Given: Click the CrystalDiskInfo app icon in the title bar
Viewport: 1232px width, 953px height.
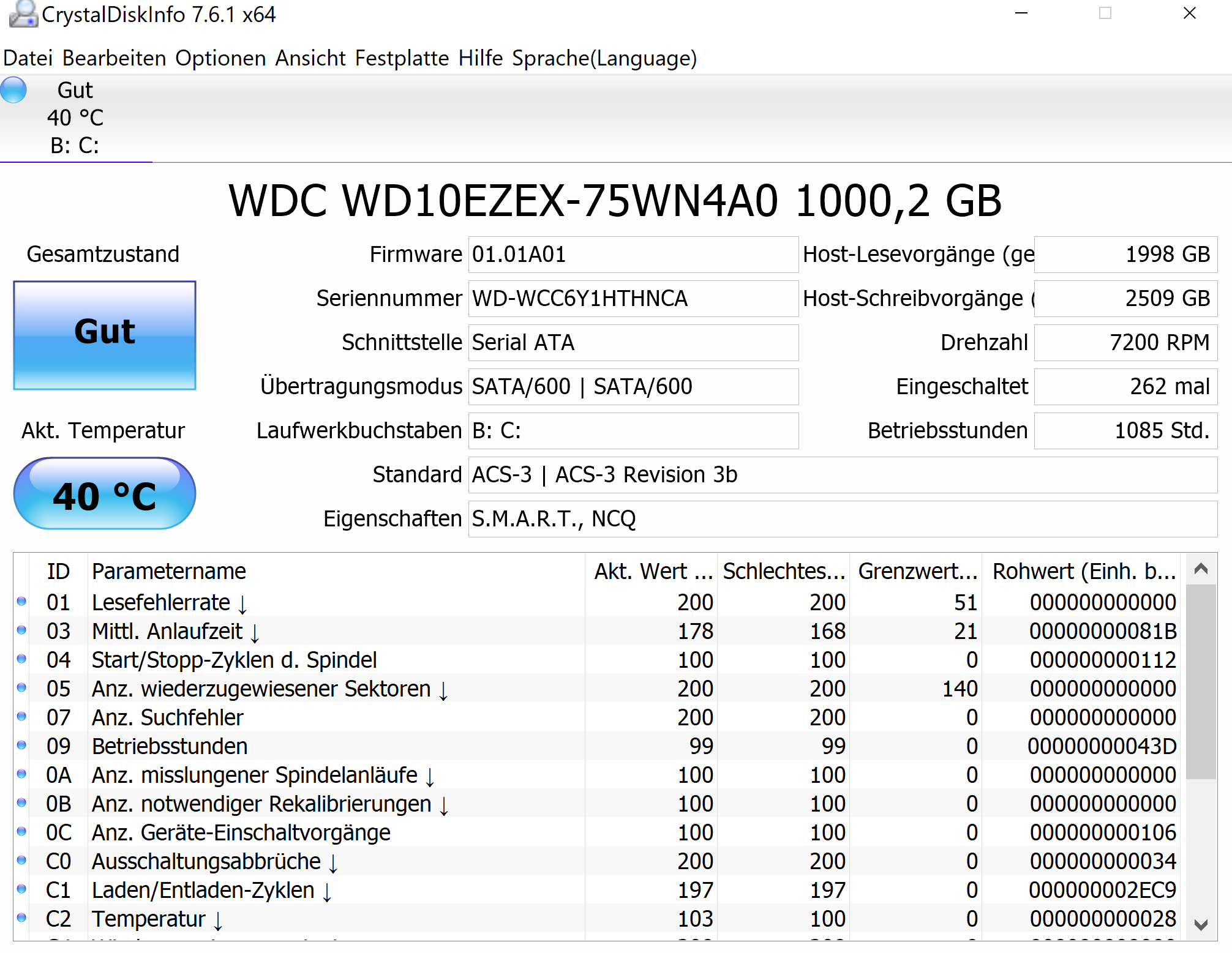Looking at the screenshot, I should [x=22, y=13].
